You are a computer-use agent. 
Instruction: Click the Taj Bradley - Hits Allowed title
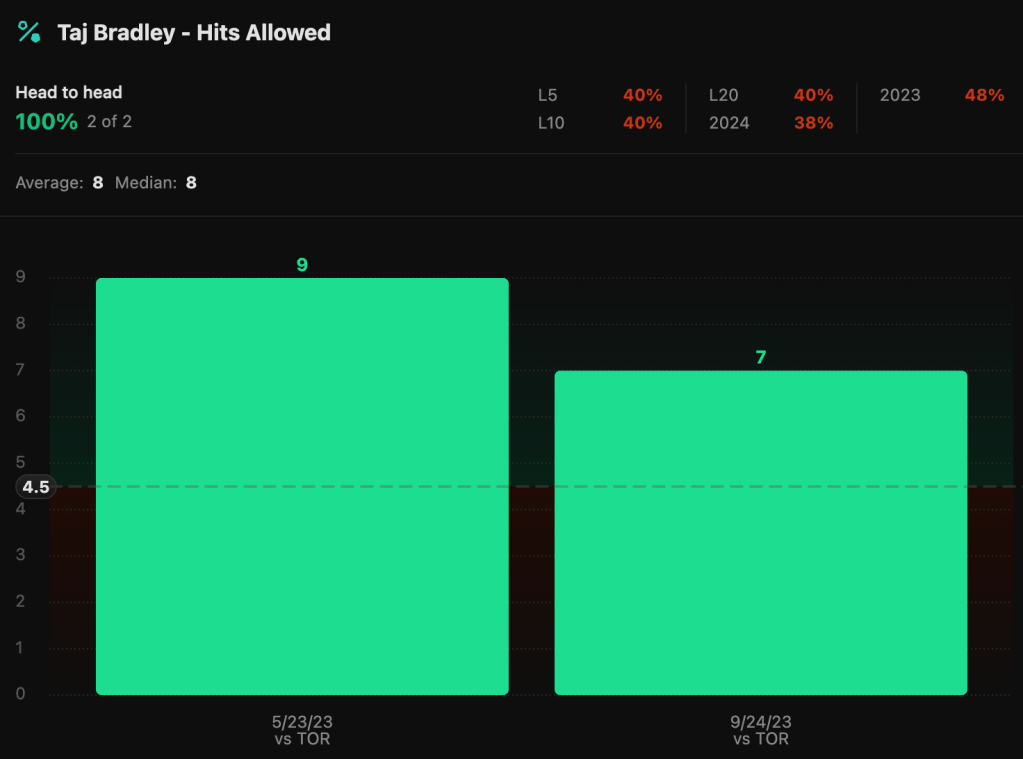(194, 32)
